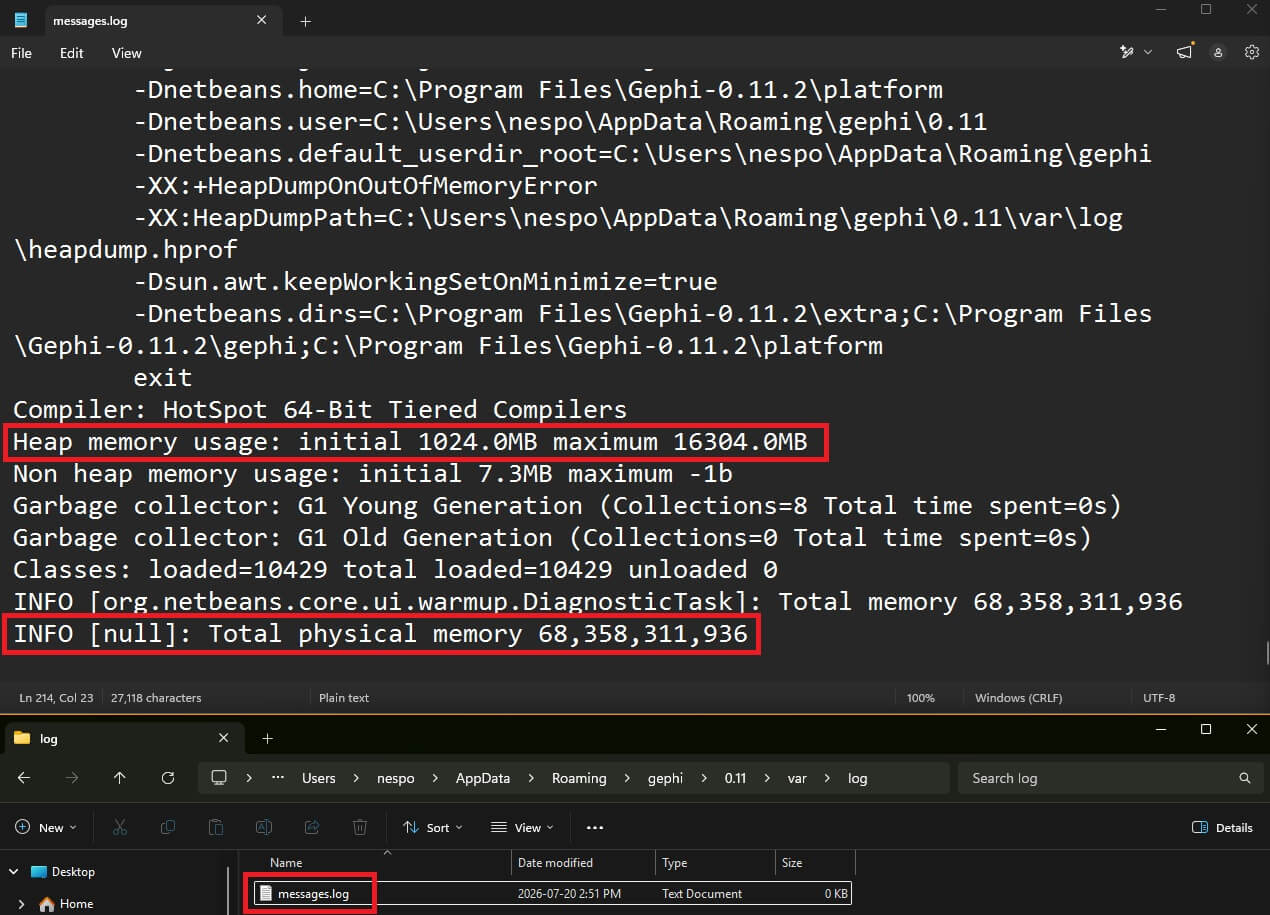Image resolution: width=1270 pixels, height=915 pixels.
Task: Click the This PC monitor icon in address bar
Action: [x=219, y=778]
